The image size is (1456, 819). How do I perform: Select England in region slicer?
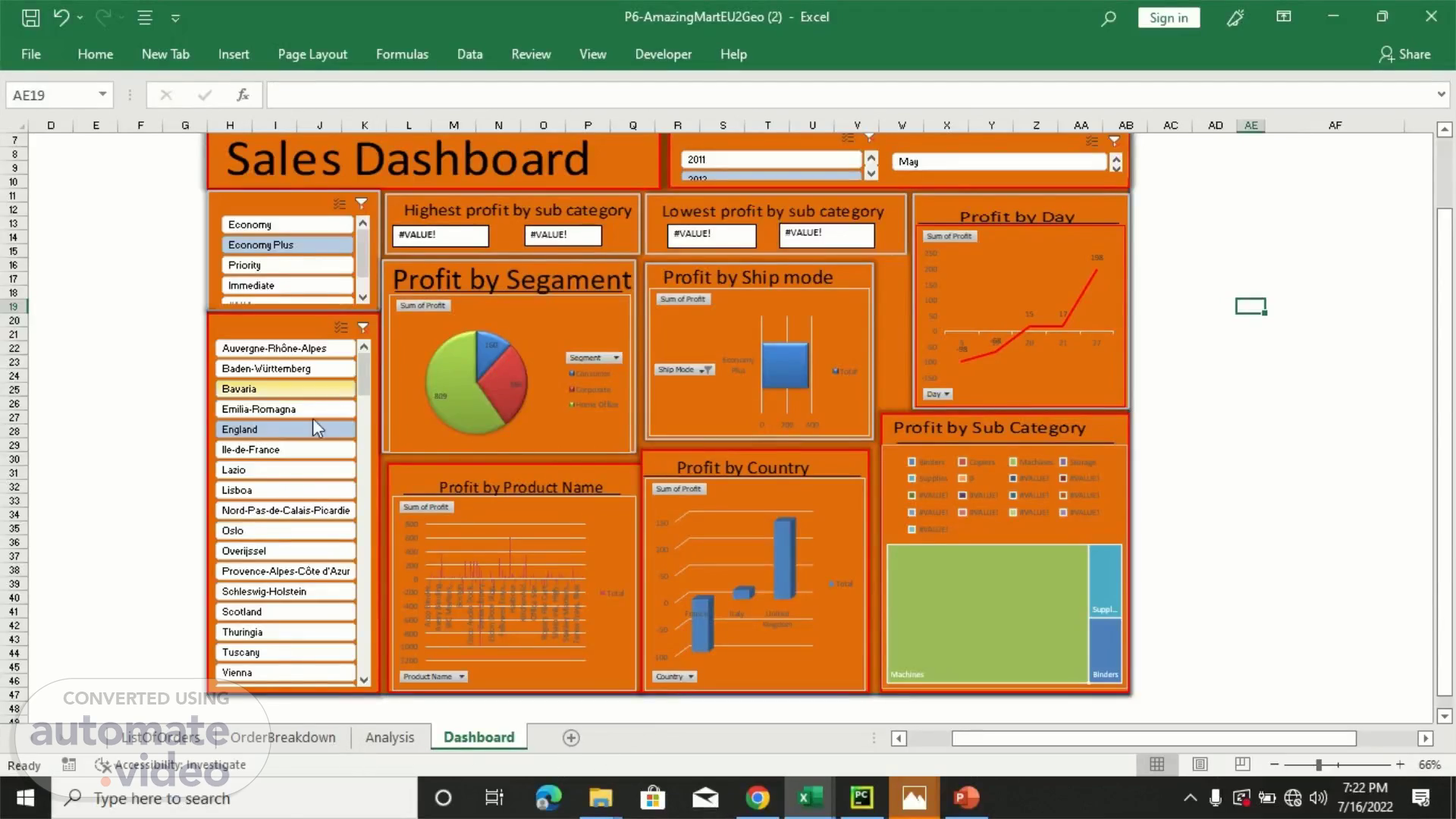(286, 429)
